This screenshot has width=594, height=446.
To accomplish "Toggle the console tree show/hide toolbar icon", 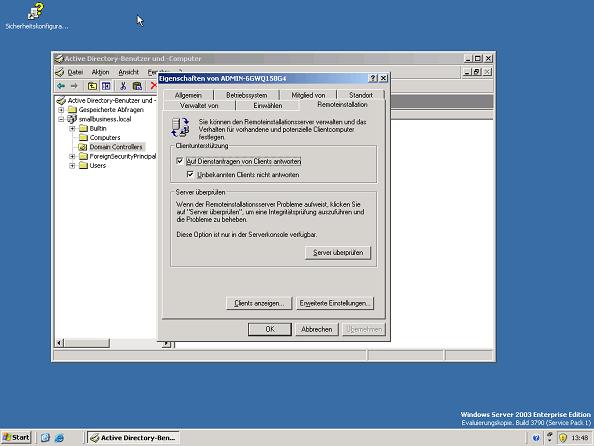I will coord(106,86).
